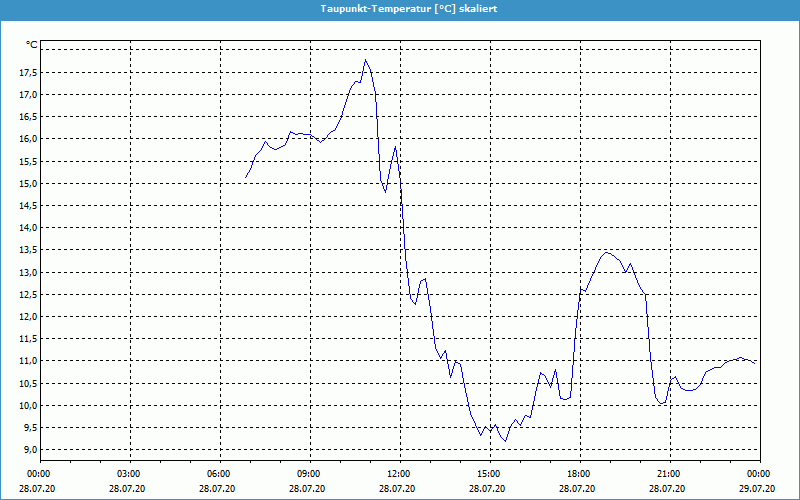Select the 15,0 y-axis value
800x500 pixels.
(28, 183)
